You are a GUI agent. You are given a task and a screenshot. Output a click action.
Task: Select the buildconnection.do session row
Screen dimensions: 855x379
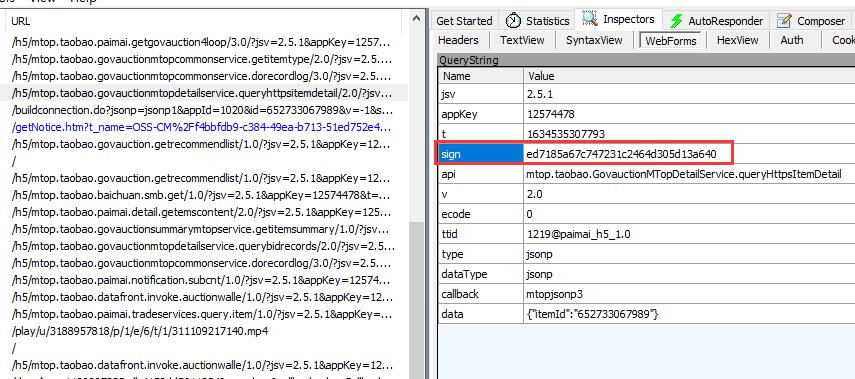204,110
